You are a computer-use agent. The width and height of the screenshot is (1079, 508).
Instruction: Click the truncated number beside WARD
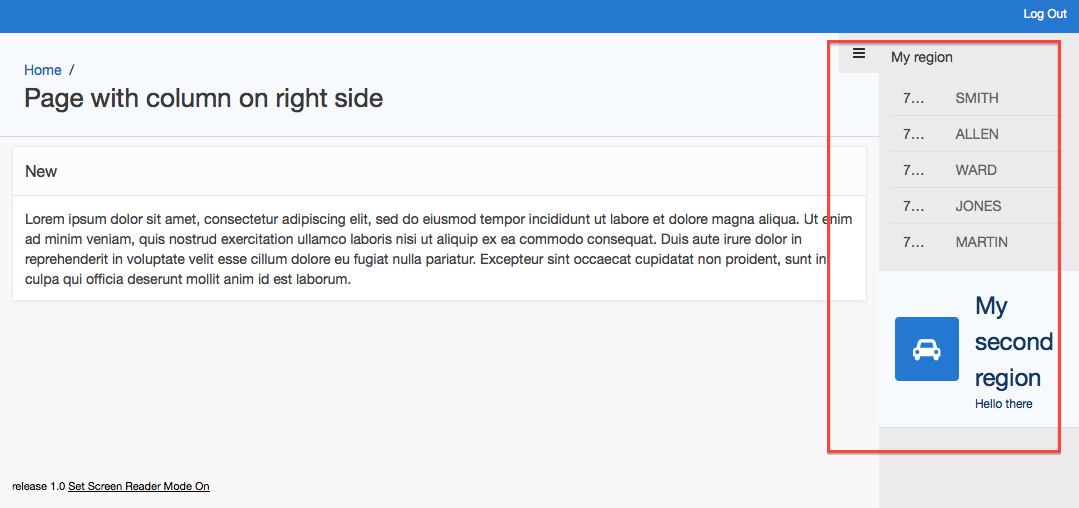coord(914,170)
